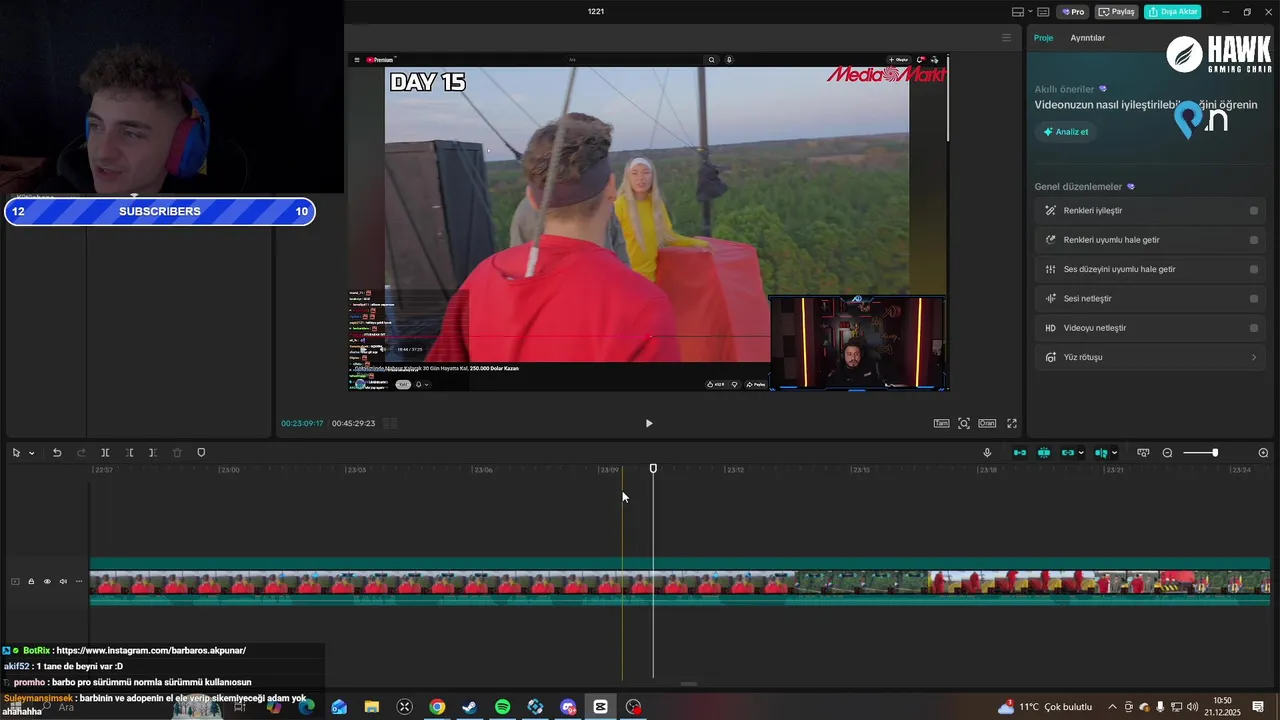
Task: Click the Dışa Aktar export button
Action: pyautogui.click(x=1172, y=12)
